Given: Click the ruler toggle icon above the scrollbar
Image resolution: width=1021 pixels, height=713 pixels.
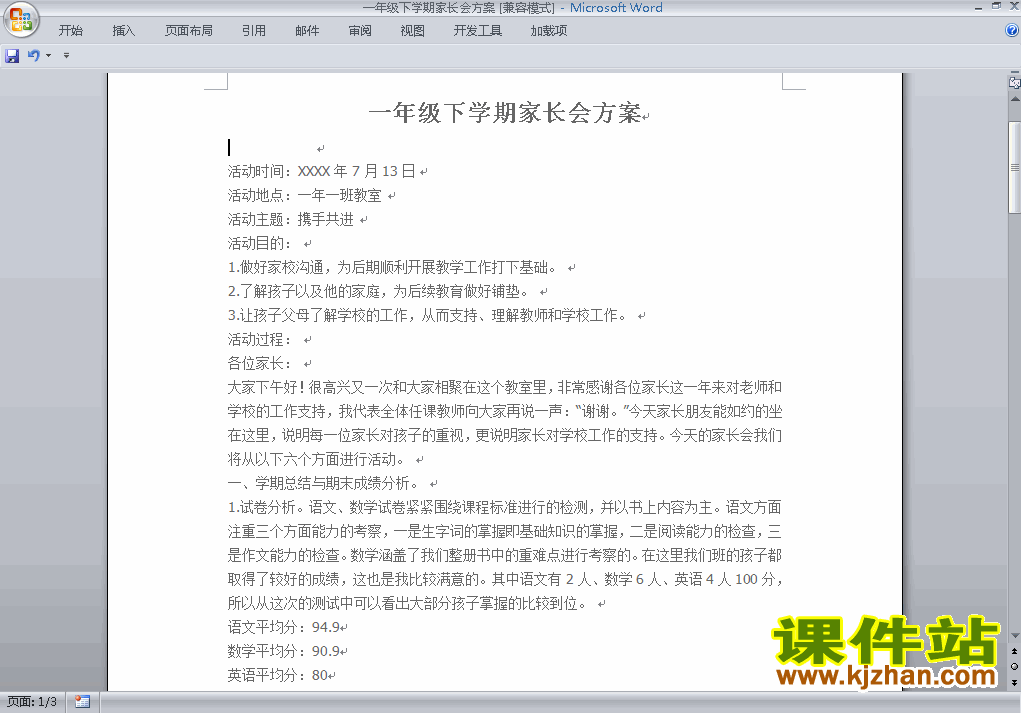Looking at the screenshot, I should 1014,83.
